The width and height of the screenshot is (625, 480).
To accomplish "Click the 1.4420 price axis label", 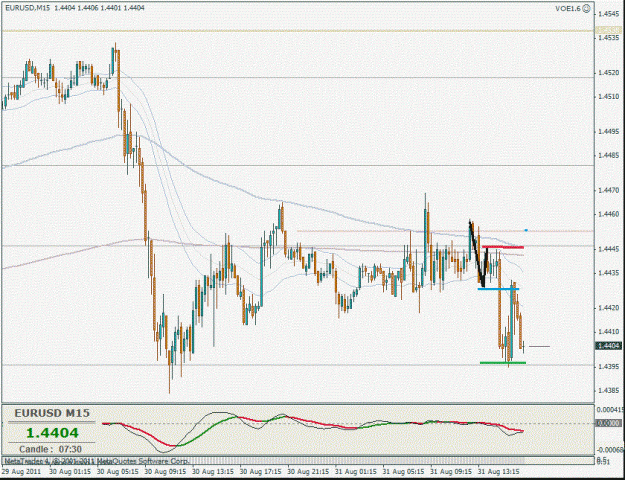I will coord(608,308).
